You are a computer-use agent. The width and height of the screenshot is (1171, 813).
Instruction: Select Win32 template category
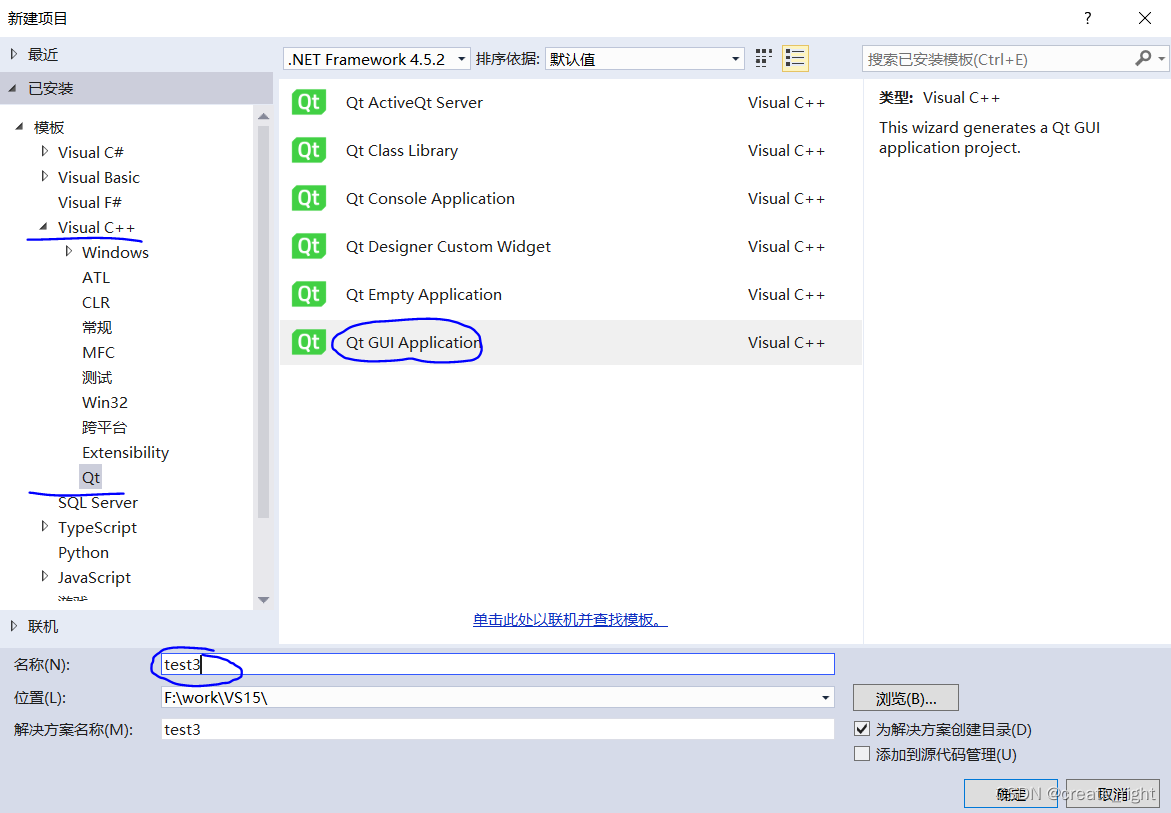click(105, 402)
